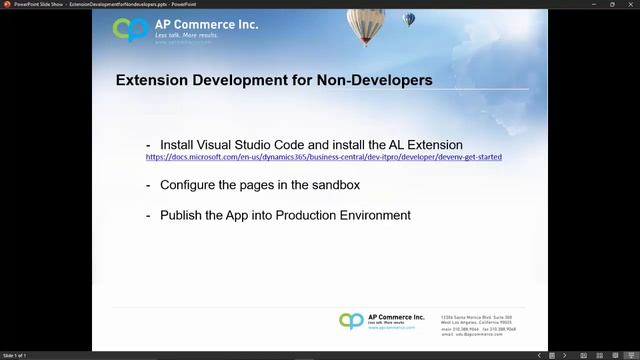Click the AP Commerce Inc. logo in header
The image size is (640, 360).
[185, 30]
